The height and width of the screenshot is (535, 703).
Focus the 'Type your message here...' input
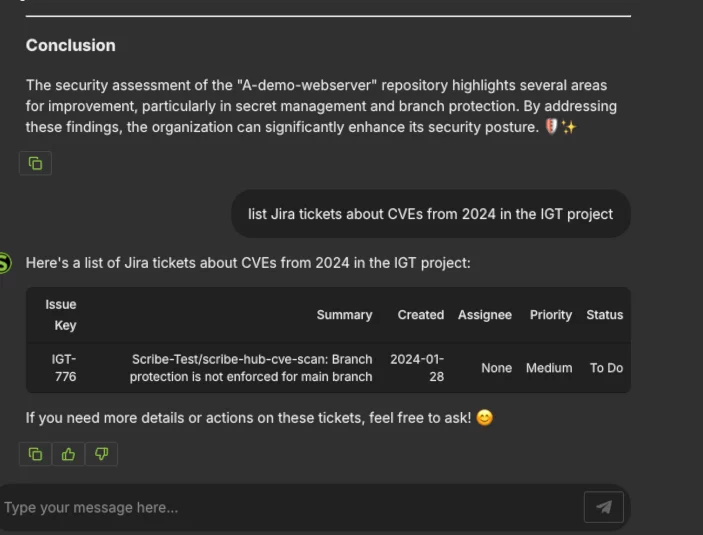click(x=289, y=507)
